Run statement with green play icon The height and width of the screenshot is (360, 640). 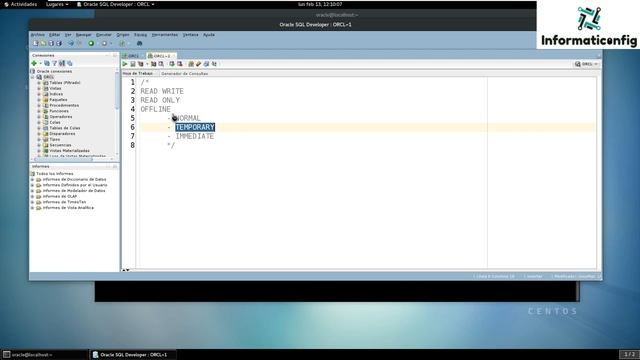click(x=125, y=64)
